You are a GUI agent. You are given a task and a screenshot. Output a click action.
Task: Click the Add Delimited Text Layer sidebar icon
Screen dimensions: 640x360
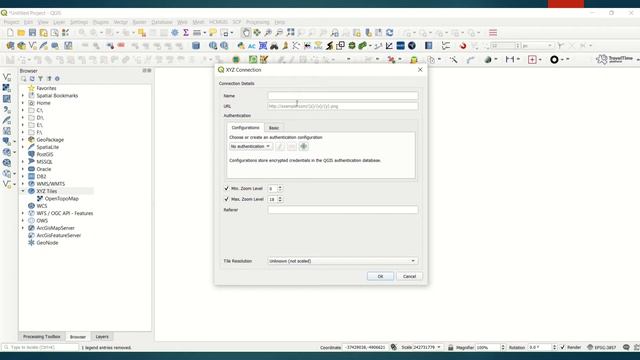pyautogui.click(x=7, y=109)
